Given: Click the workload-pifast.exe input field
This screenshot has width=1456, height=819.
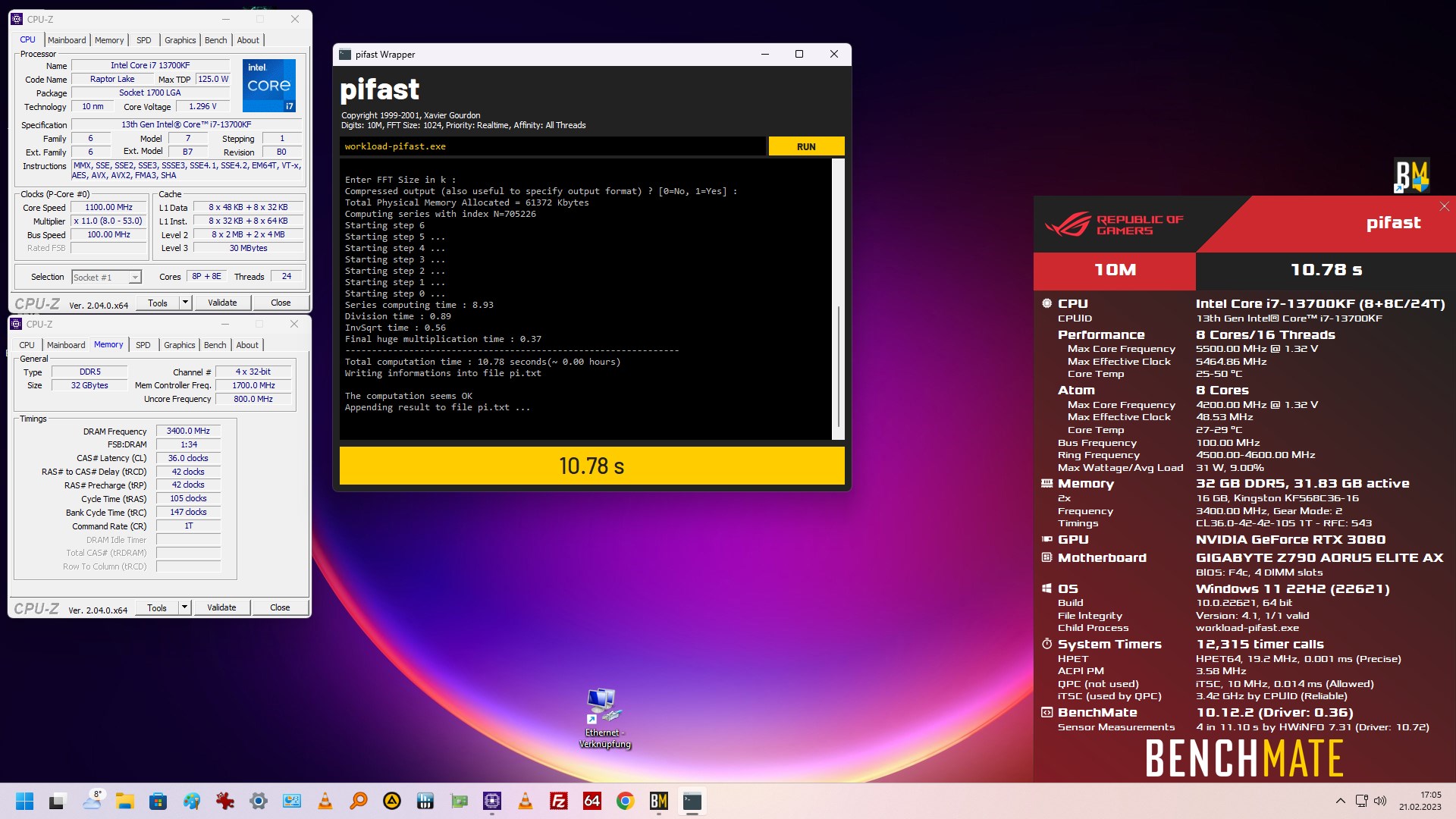Looking at the screenshot, I should click(x=553, y=146).
